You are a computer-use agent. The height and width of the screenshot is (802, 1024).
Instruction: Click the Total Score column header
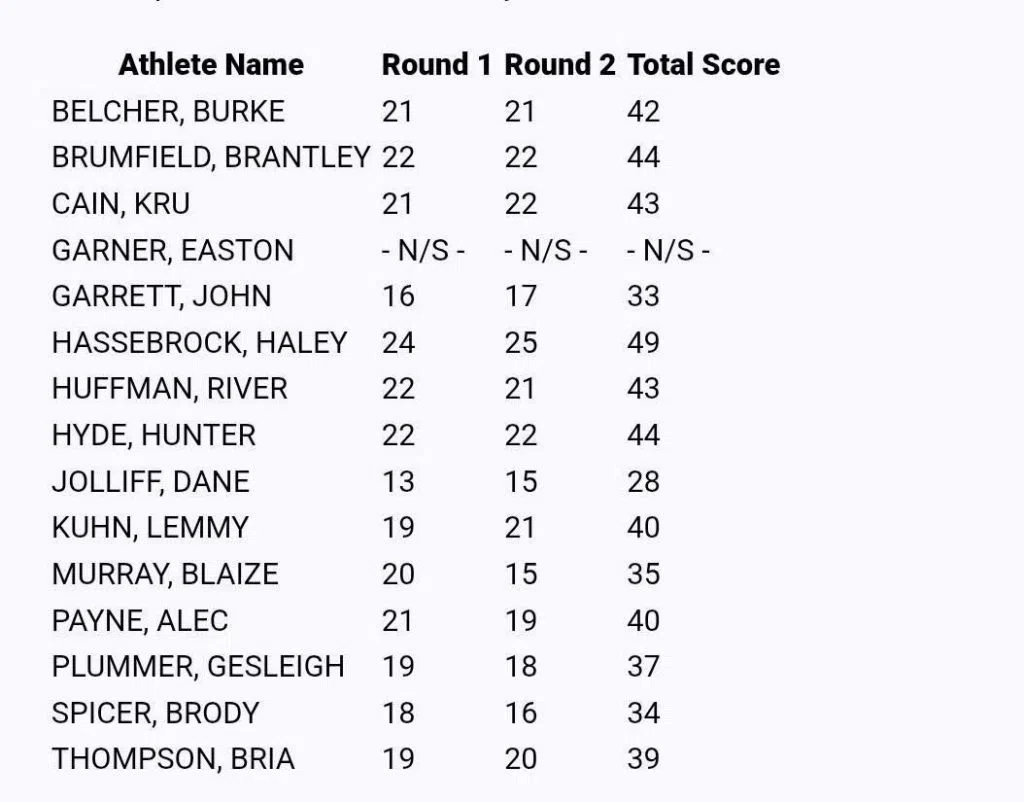point(703,65)
